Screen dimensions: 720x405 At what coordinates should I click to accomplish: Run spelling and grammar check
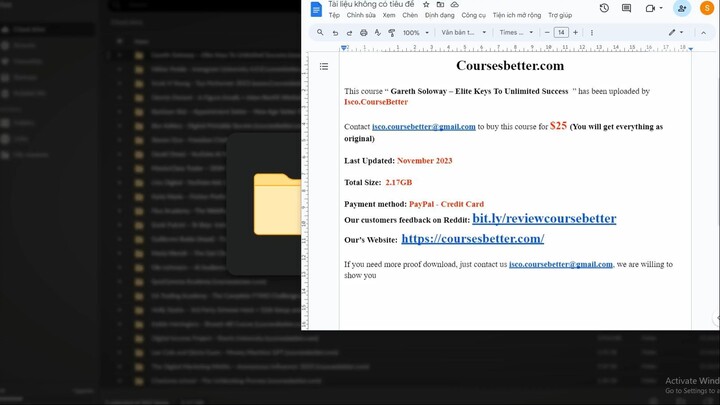pyautogui.click(x=377, y=33)
